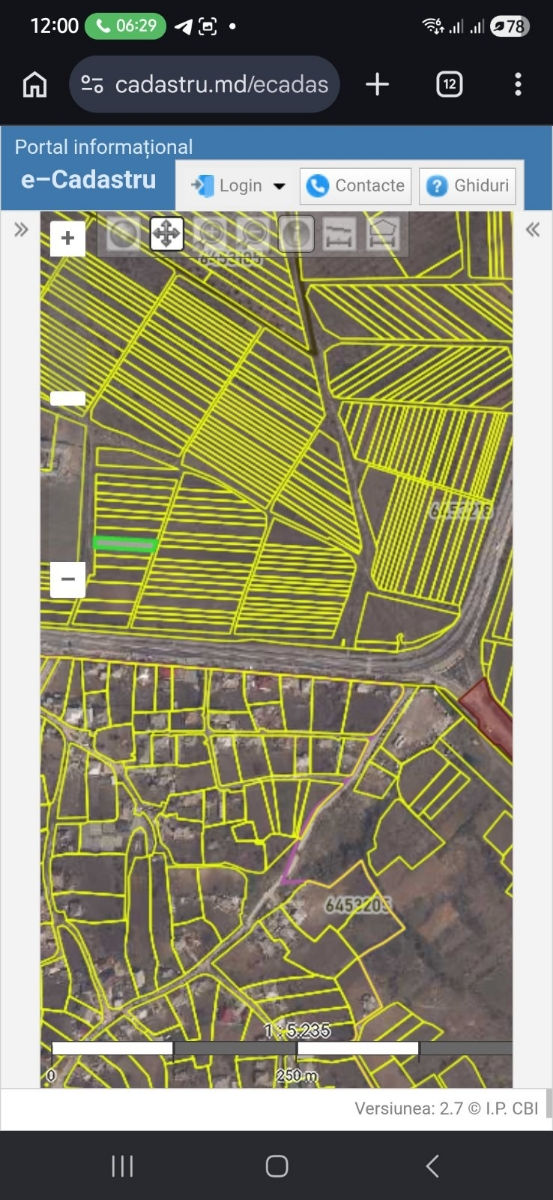Expand the left side panel

(x=21, y=230)
